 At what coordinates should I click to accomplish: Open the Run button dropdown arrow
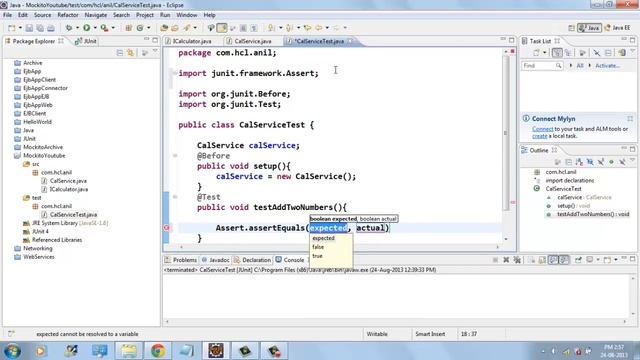point(95,28)
